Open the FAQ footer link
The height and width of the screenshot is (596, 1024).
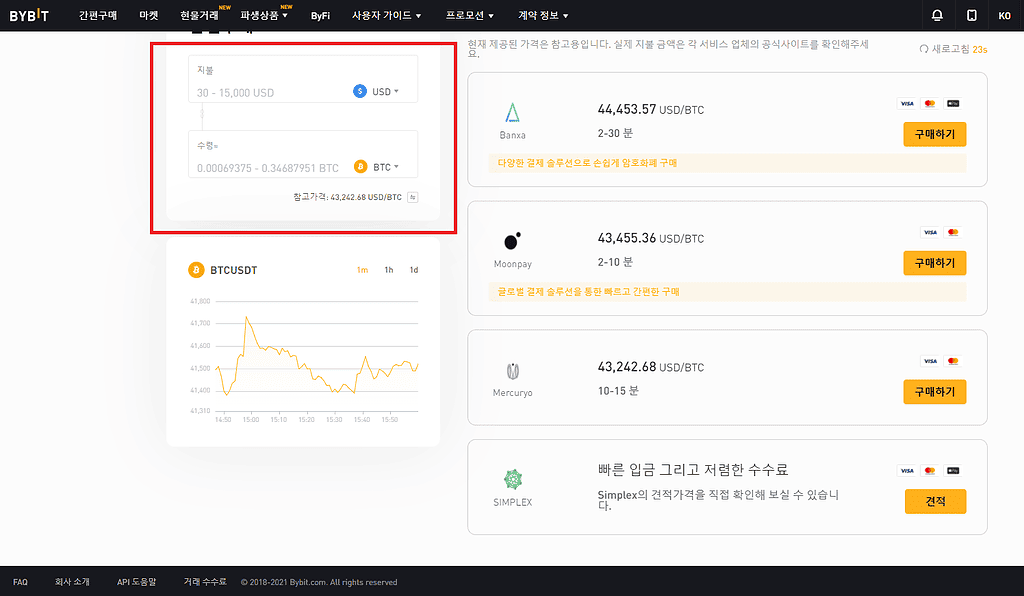[20, 582]
